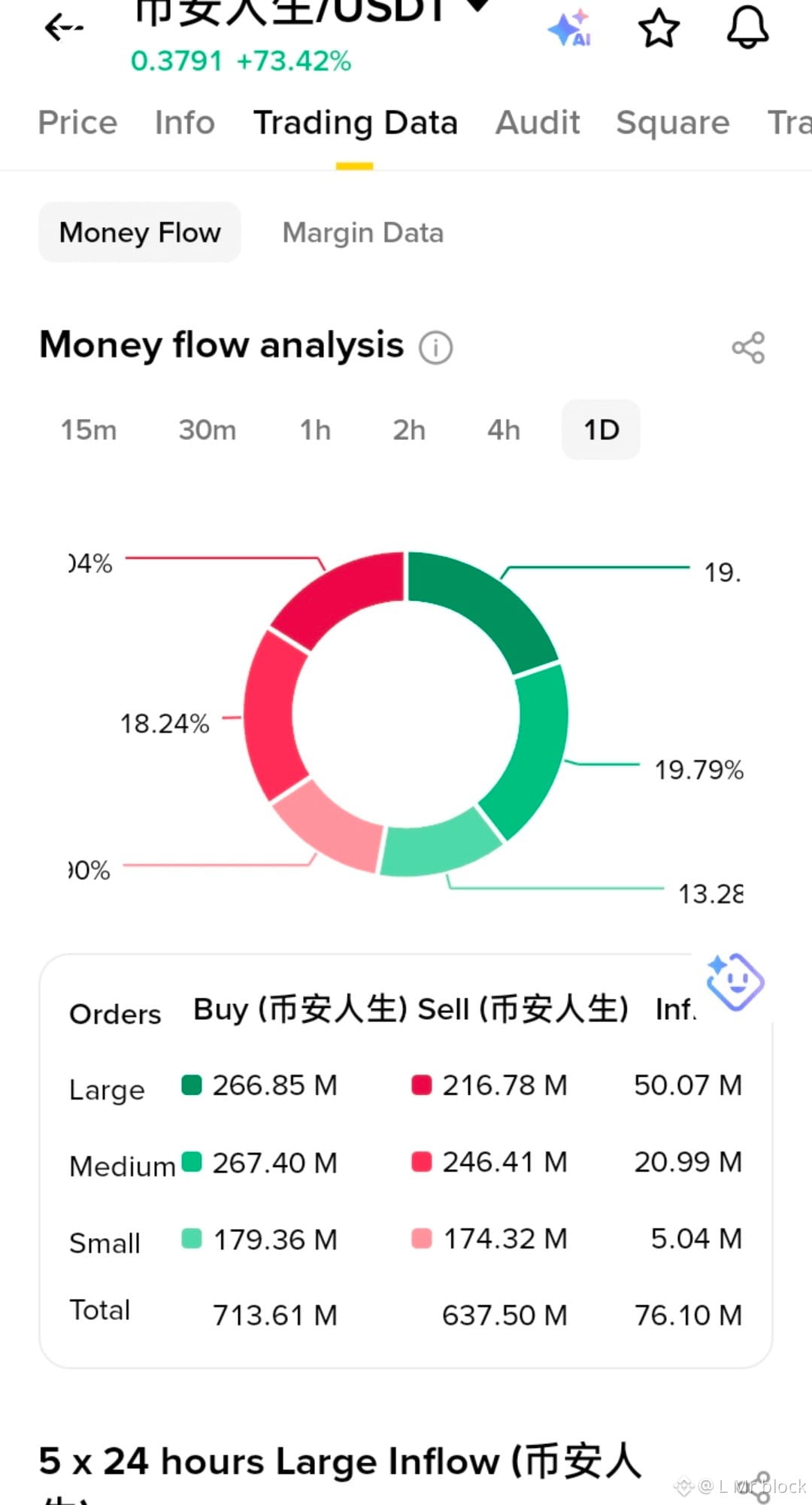This screenshot has height=1505, width=812.
Task: Tap the dark green large-buy donut segment
Action: point(489,605)
